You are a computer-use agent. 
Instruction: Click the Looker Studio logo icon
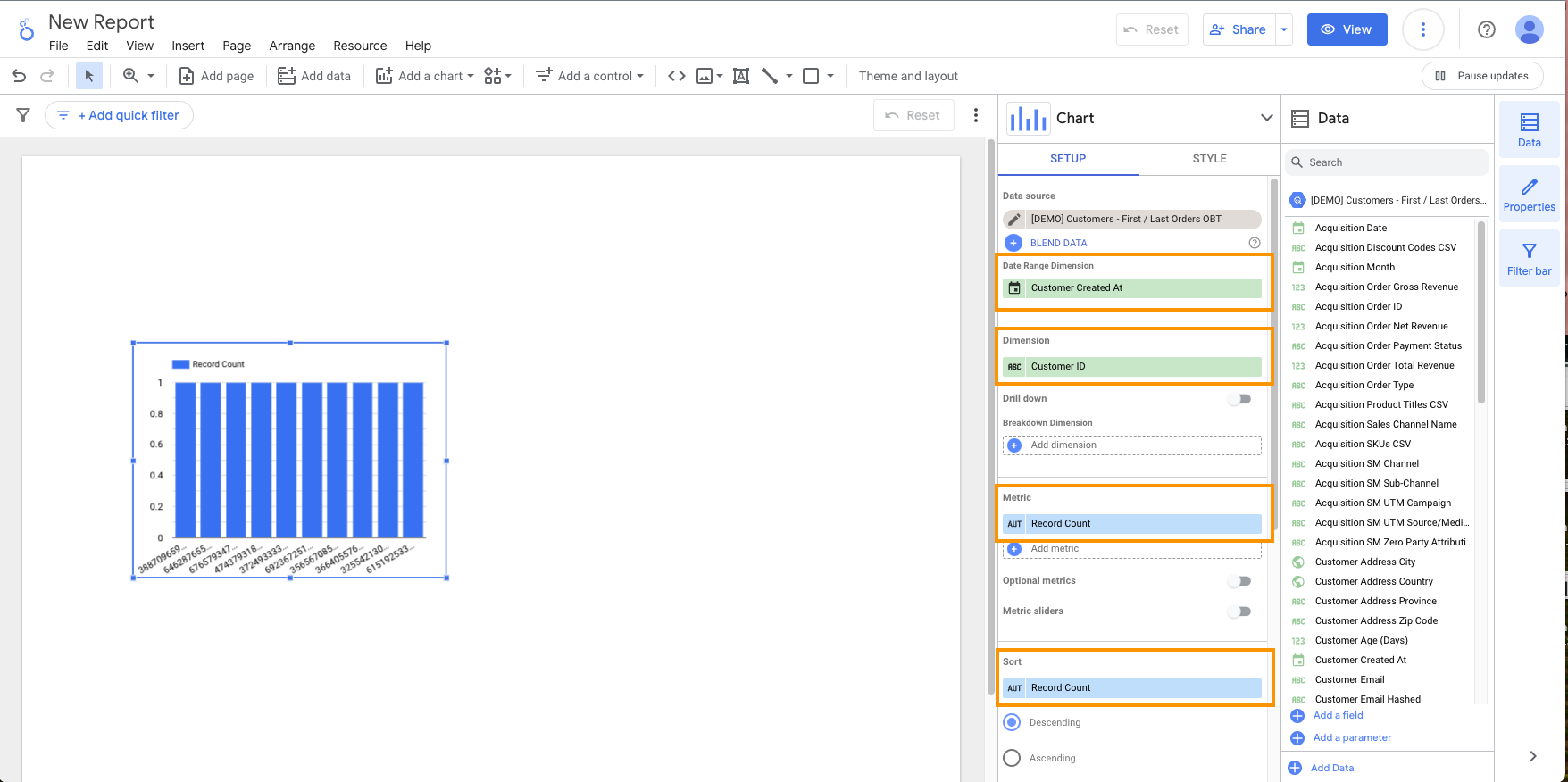click(27, 30)
